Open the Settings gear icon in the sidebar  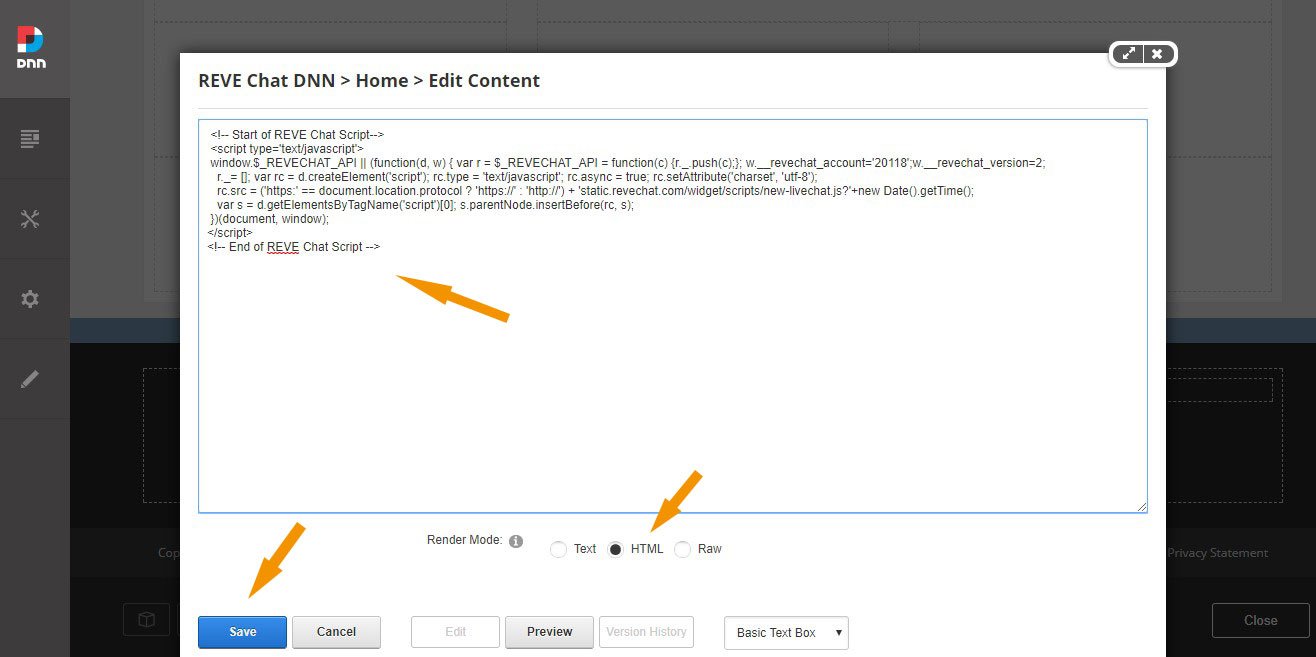click(x=30, y=299)
